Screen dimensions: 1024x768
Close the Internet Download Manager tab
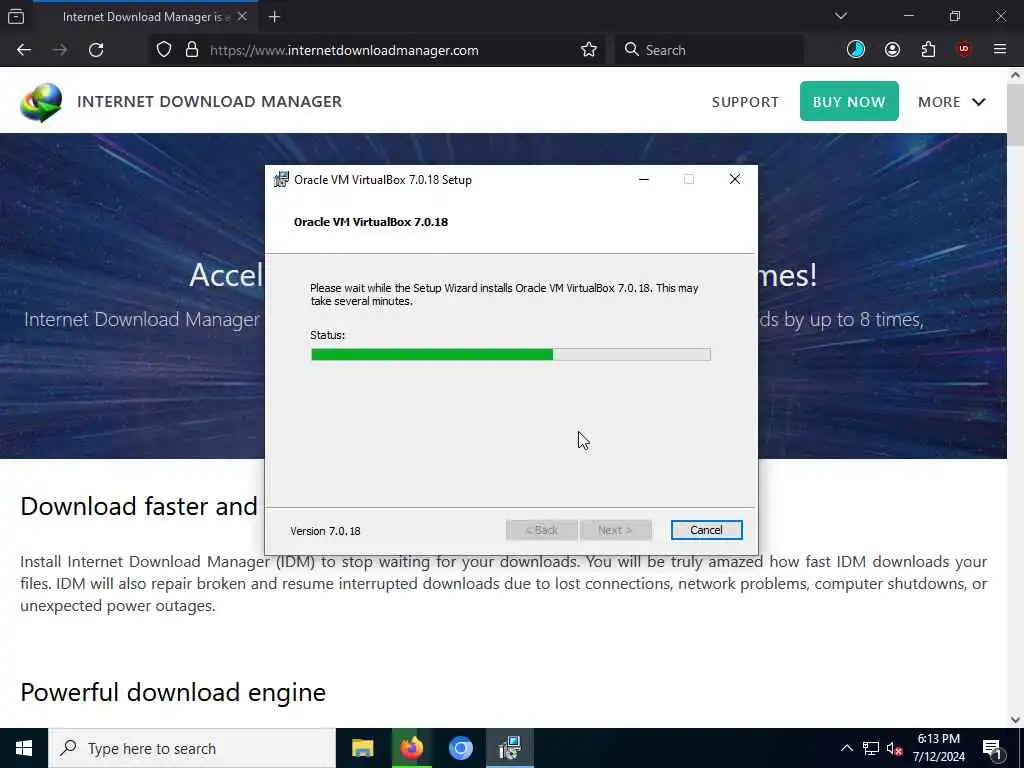[242, 16]
